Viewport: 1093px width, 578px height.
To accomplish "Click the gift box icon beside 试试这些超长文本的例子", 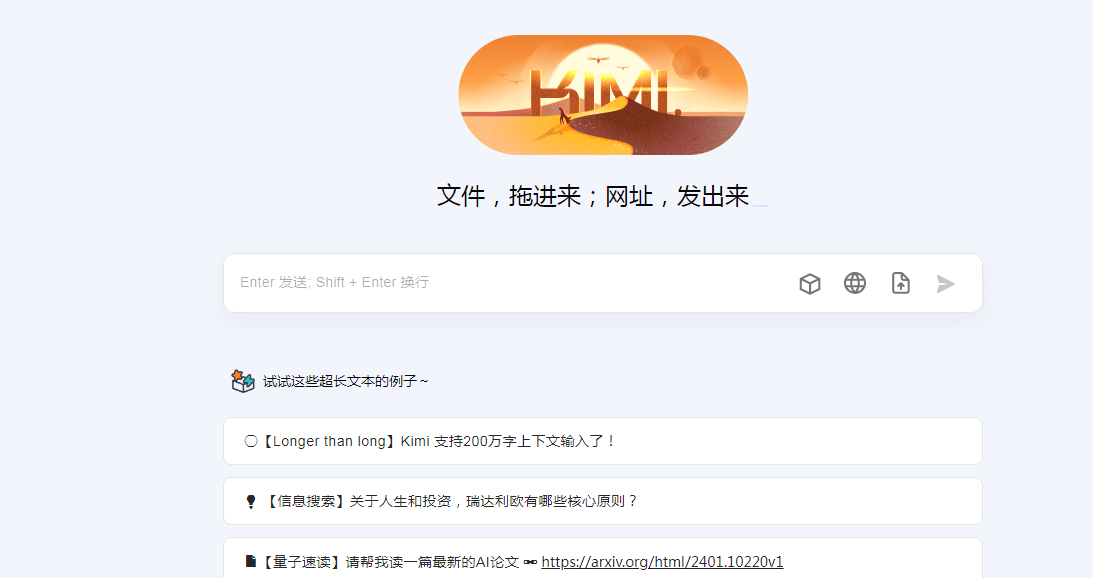I will (x=243, y=381).
